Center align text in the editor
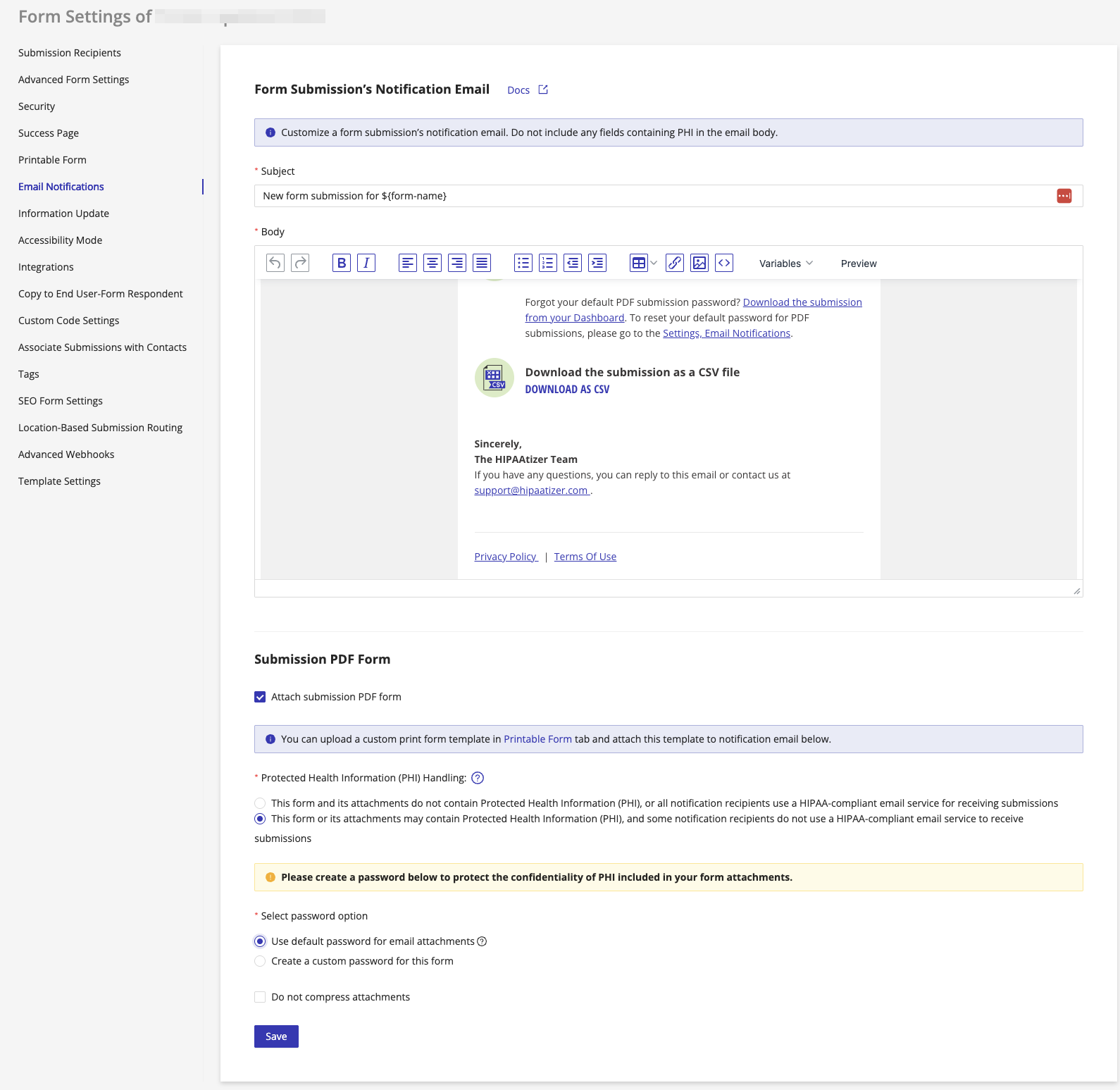The width and height of the screenshot is (1120, 1090). (433, 263)
